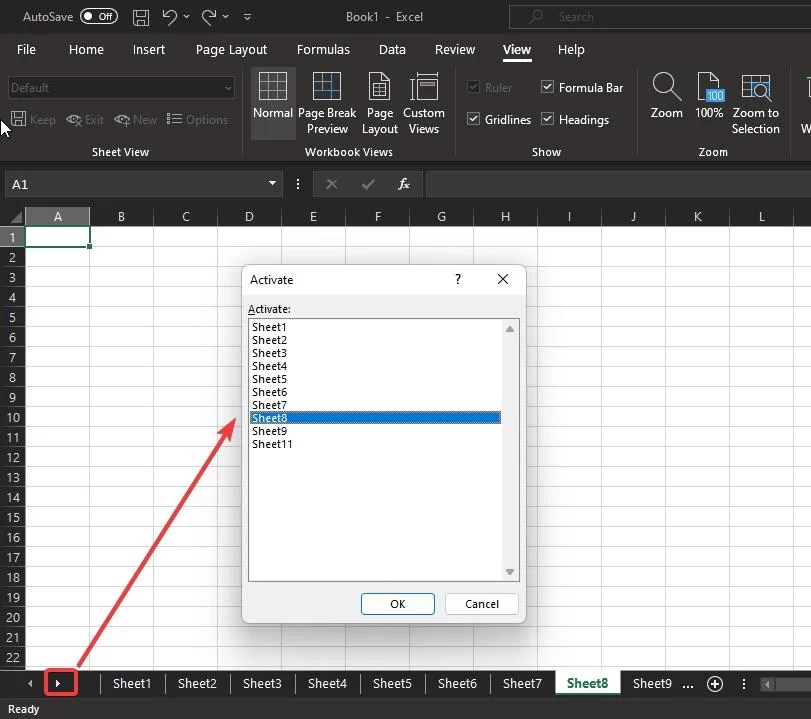Click the horizontal scrollbar left arrow
The image size is (811, 719).
click(767, 684)
